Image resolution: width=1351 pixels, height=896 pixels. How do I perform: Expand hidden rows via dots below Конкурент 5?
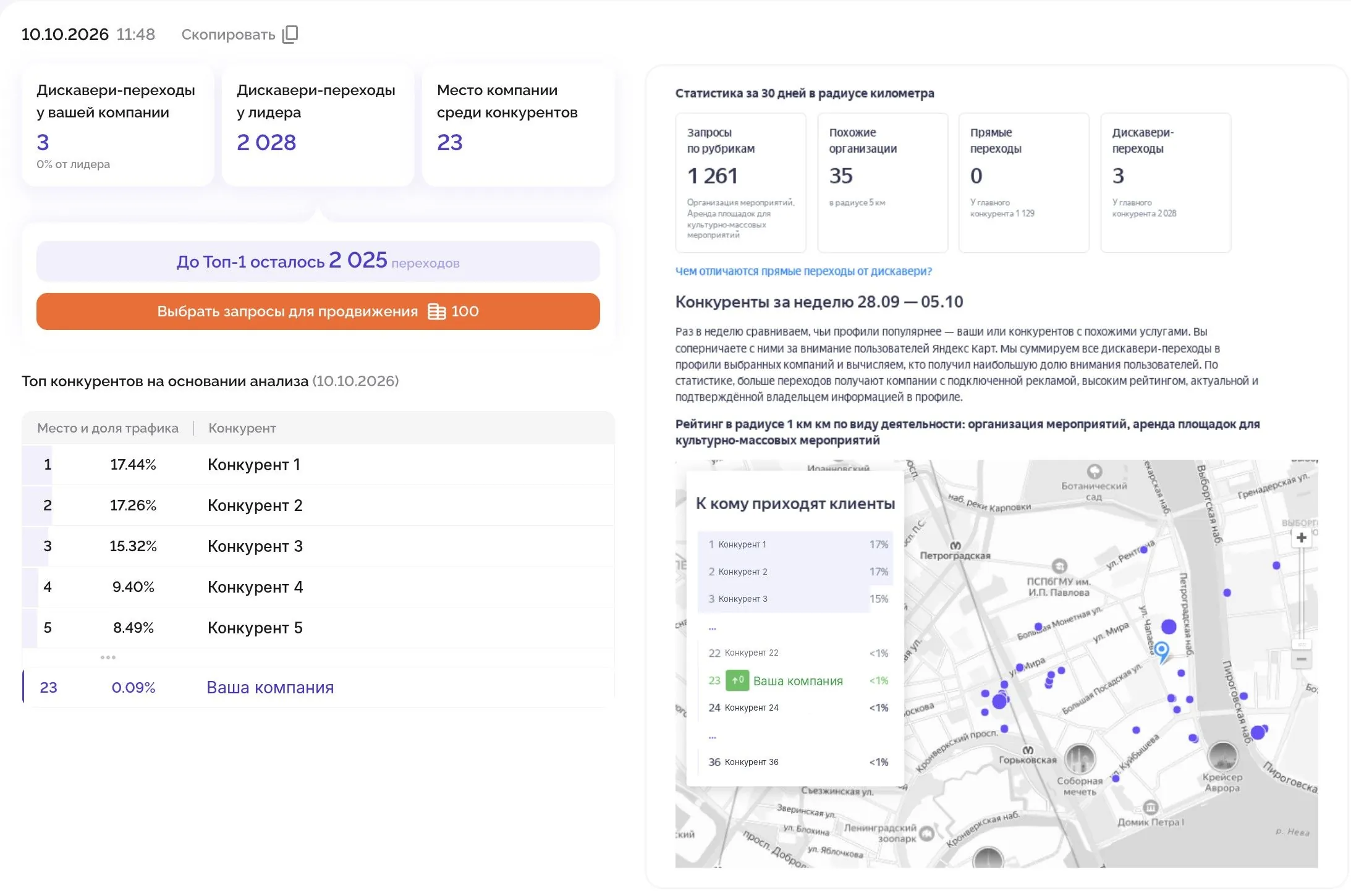click(108, 657)
